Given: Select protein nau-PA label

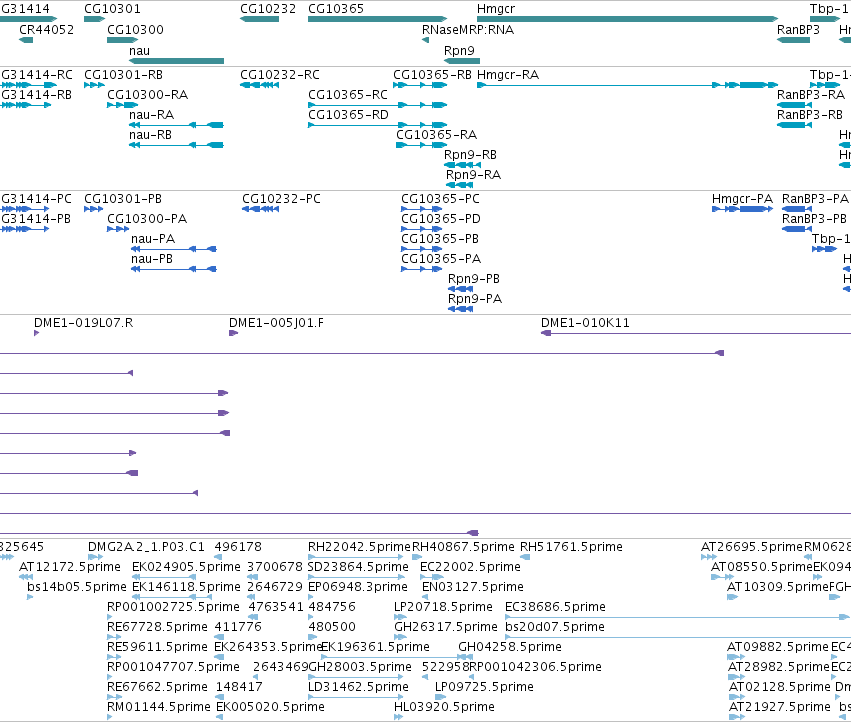Looking at the screenshot, I should click(x=153, y=238).
